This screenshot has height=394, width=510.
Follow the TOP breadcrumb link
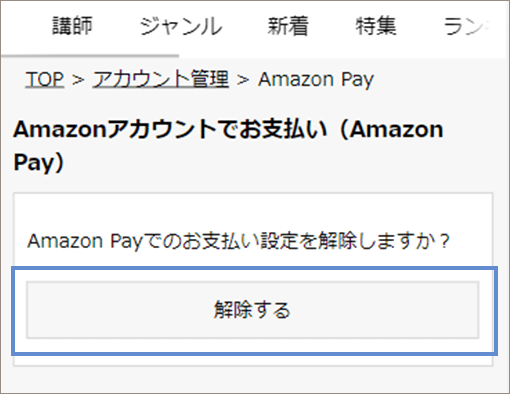pyautogui.click(x=44, y=79)
